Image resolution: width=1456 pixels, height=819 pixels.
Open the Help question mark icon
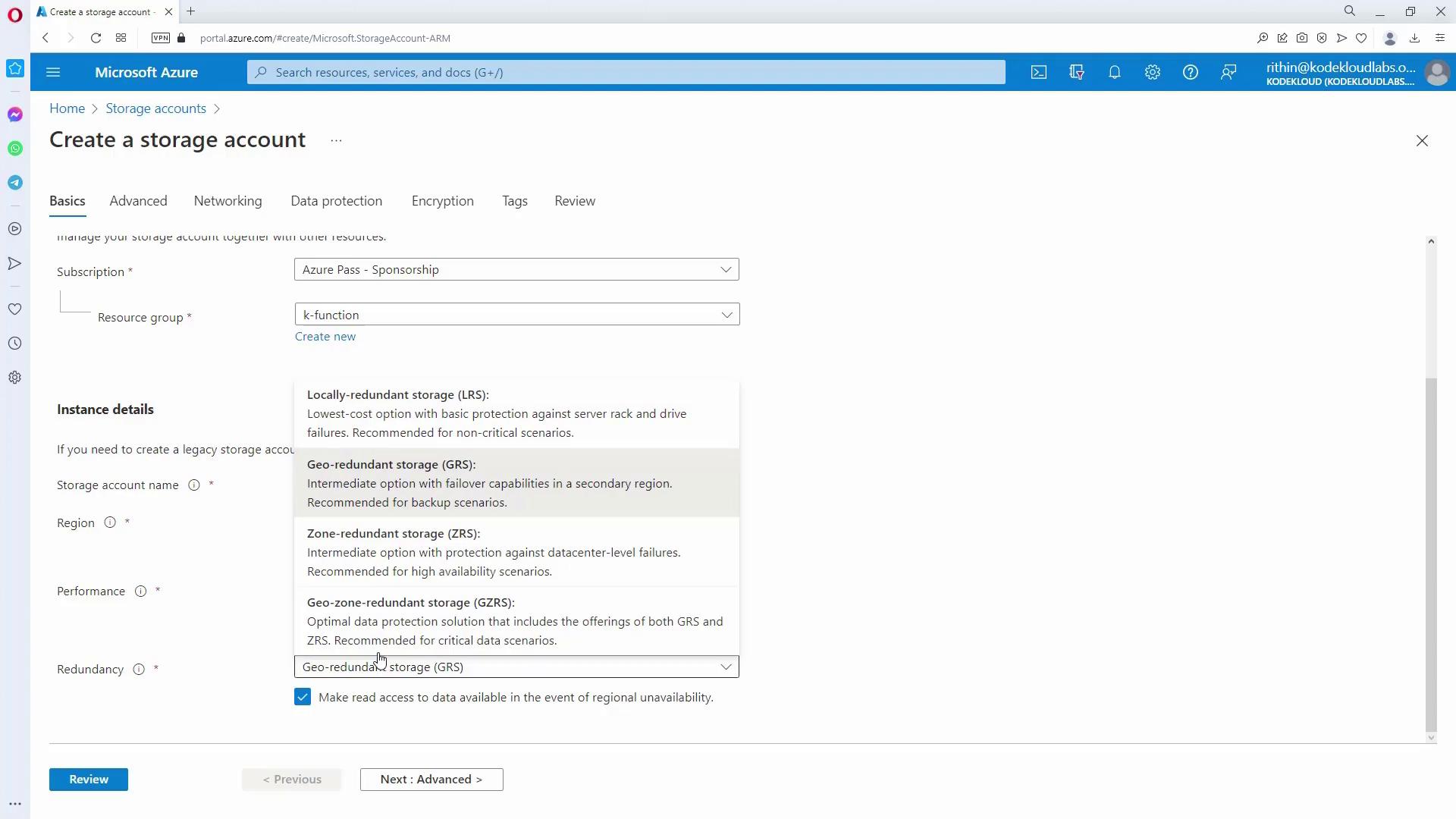pyautogui.click(x=1190, y=72)
